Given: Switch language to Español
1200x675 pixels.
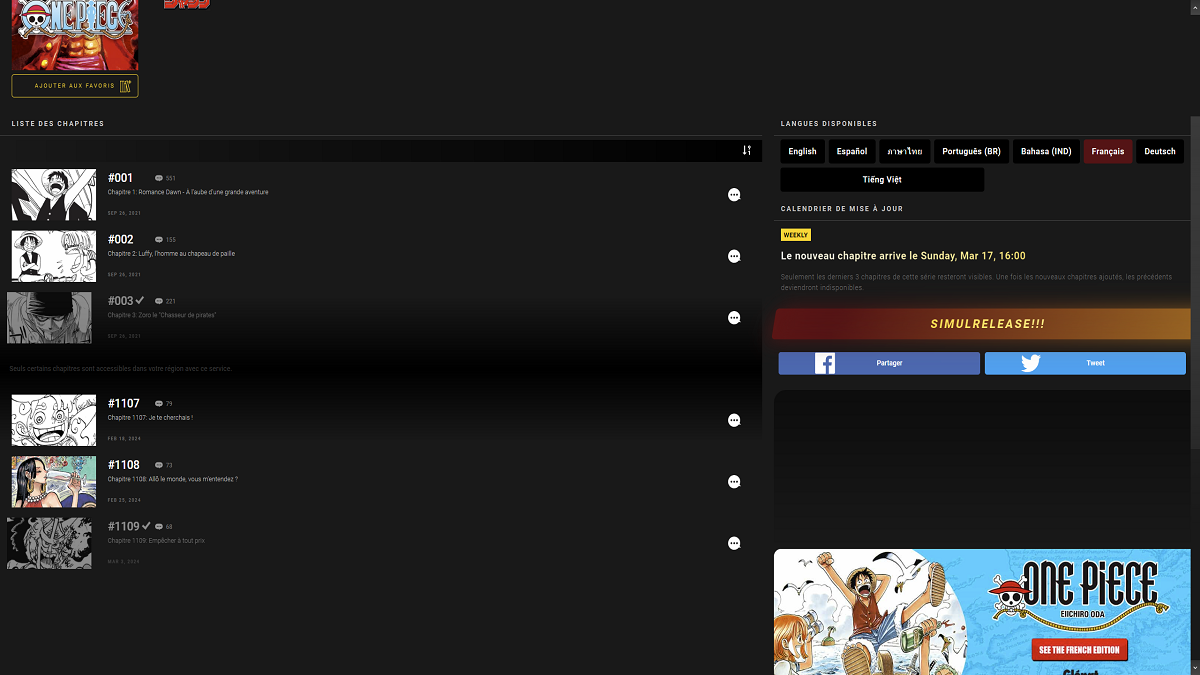Looking at the screenshot, I should [852, 152].
